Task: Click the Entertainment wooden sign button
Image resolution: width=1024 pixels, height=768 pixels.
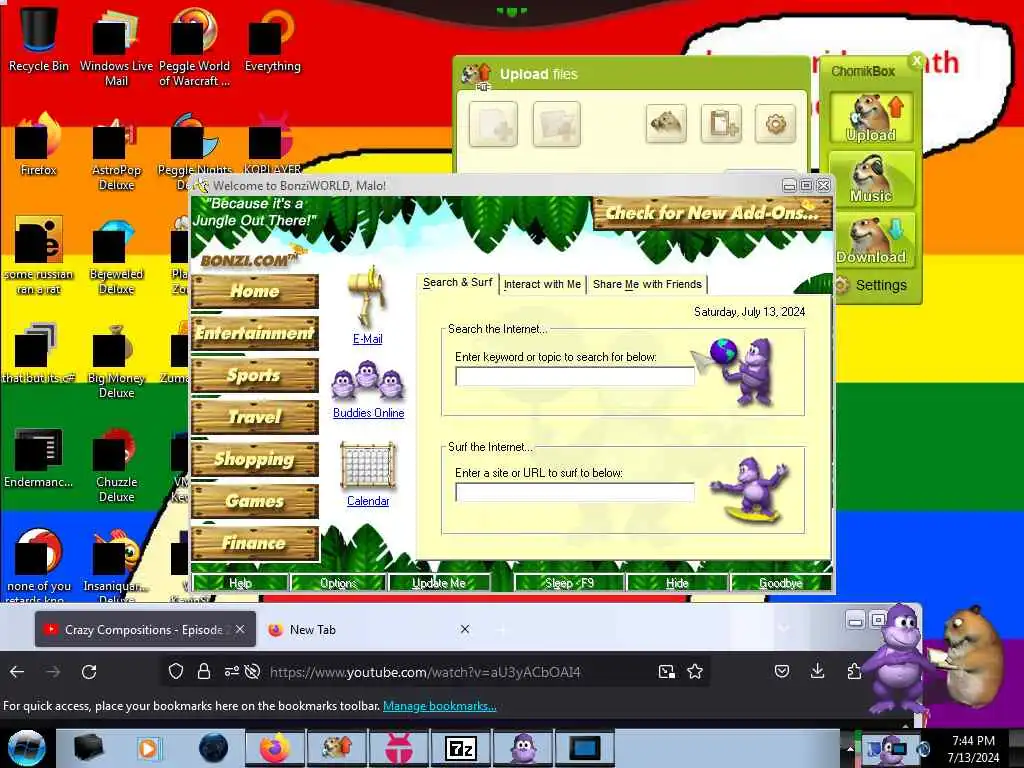Action: (255, 333)
